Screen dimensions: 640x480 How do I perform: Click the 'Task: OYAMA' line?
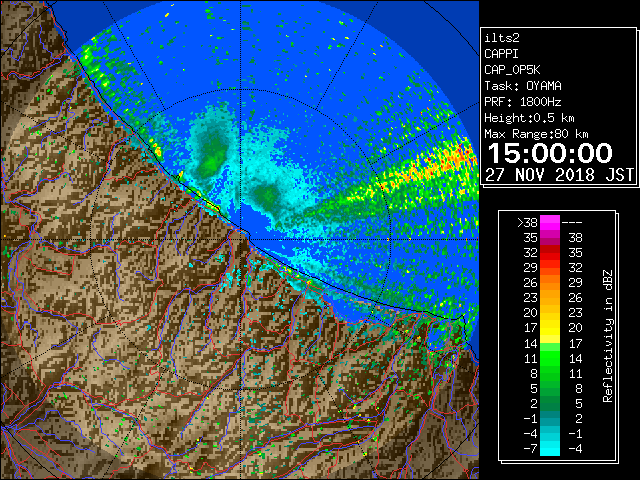523,86
